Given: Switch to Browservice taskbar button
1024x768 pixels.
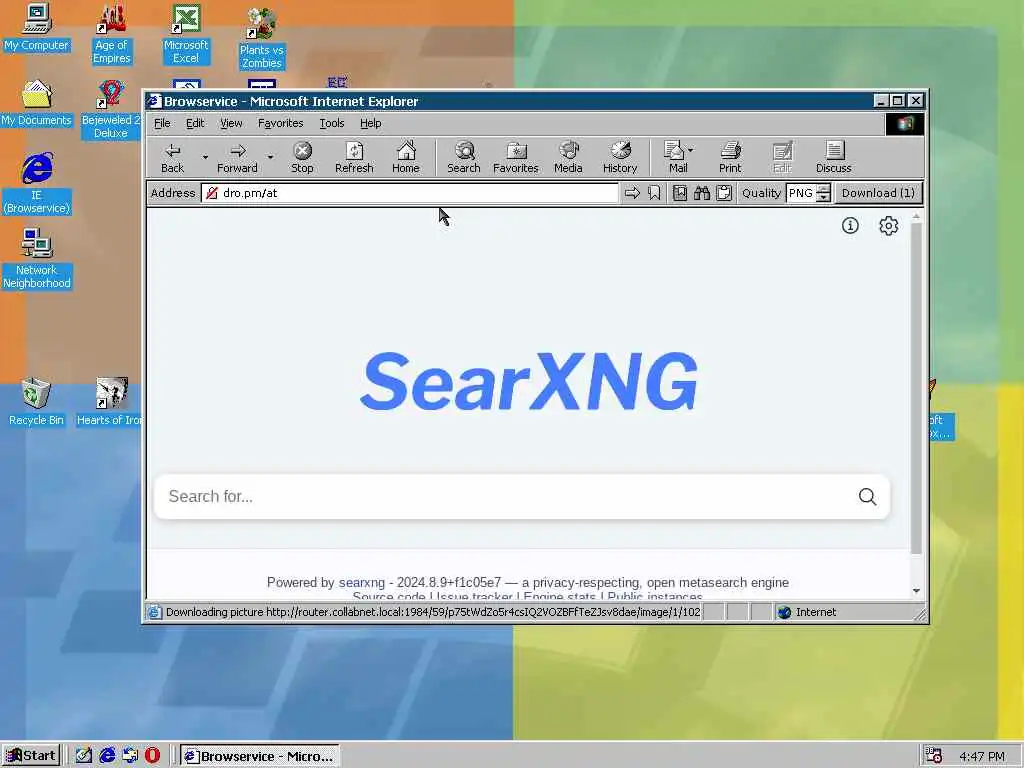Looking at the screenshot, I should point(259,756).
